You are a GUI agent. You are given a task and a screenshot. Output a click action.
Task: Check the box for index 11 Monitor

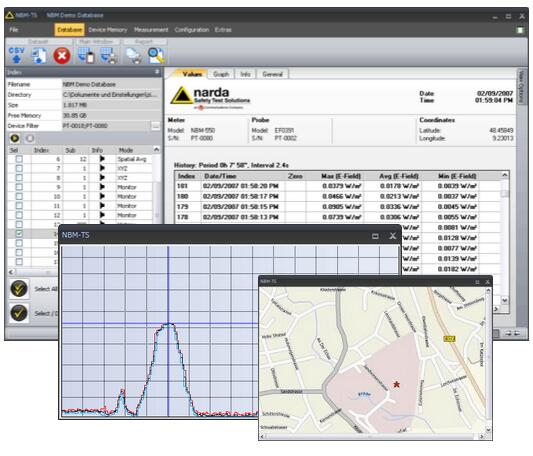(19, 206)
